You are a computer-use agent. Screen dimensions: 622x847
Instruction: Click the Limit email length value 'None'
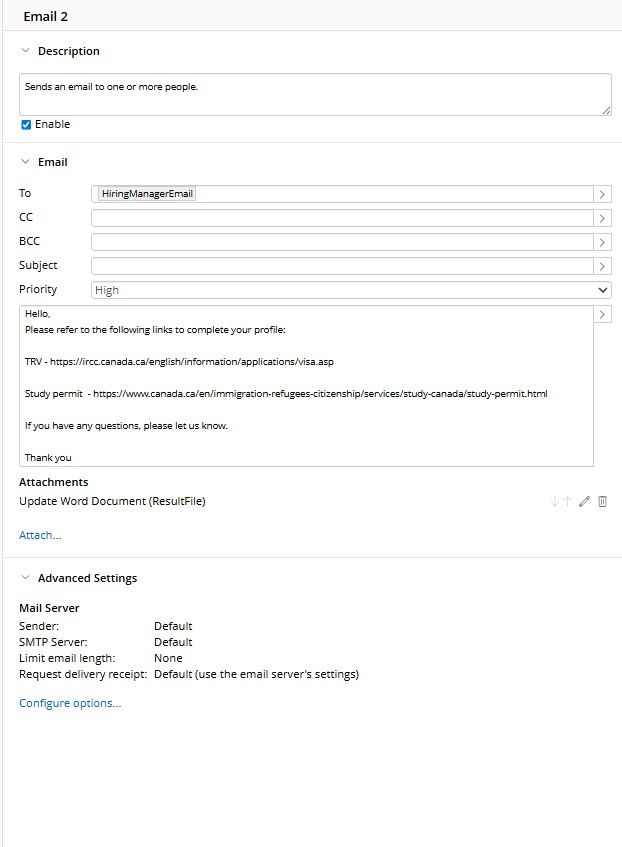[168, 658]
